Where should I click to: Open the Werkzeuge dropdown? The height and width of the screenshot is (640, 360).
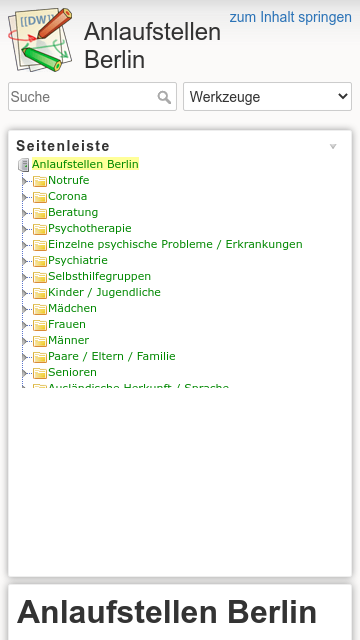pos(267,96)
